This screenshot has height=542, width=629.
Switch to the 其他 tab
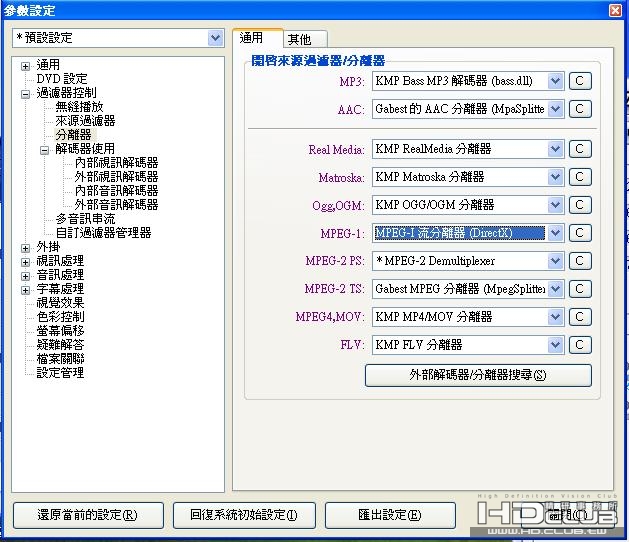pyautogui.click(x=305, y=39)
